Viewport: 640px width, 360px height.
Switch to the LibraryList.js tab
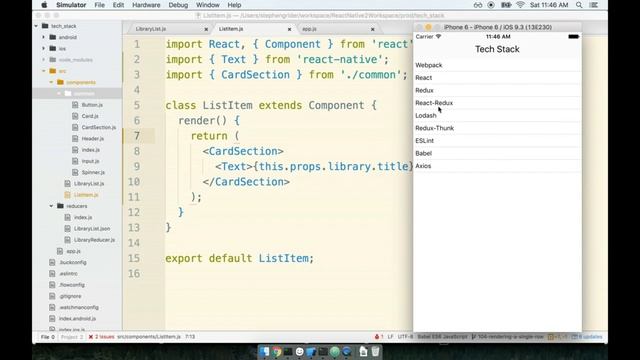coord(151,29)
